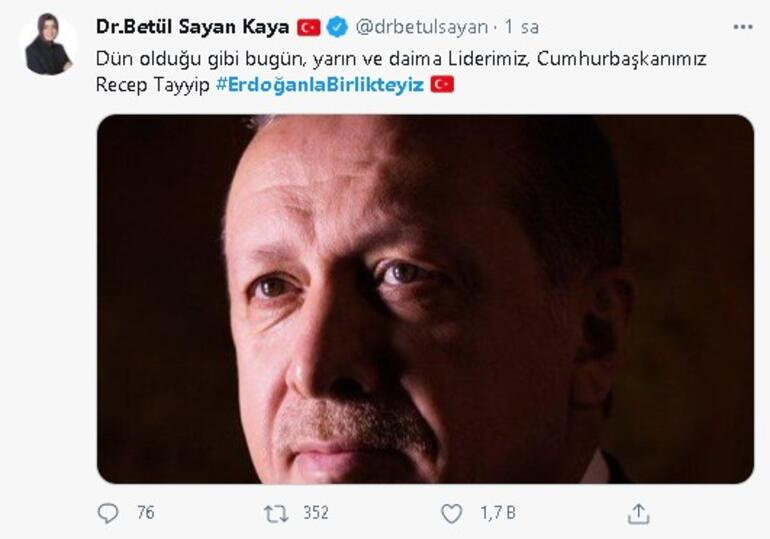This screenshot has width=770, height=539.
Task: Open Dr.Betül Sayan Kaya's profile avatar
Action: (x=48, y=44)
